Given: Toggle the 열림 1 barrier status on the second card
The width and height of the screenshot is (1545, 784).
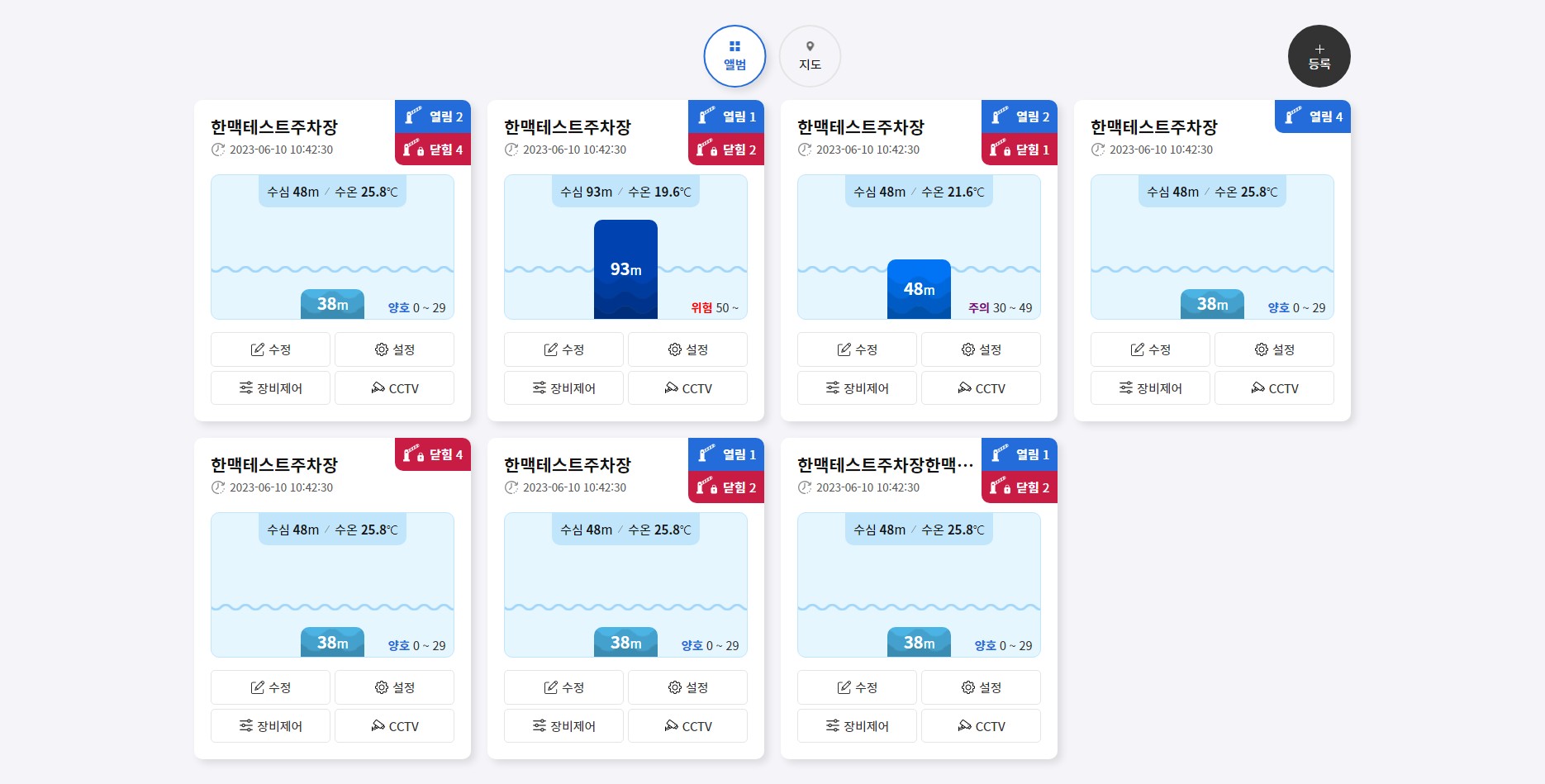Looking at the screenshot, I should [x=726, y=116].
